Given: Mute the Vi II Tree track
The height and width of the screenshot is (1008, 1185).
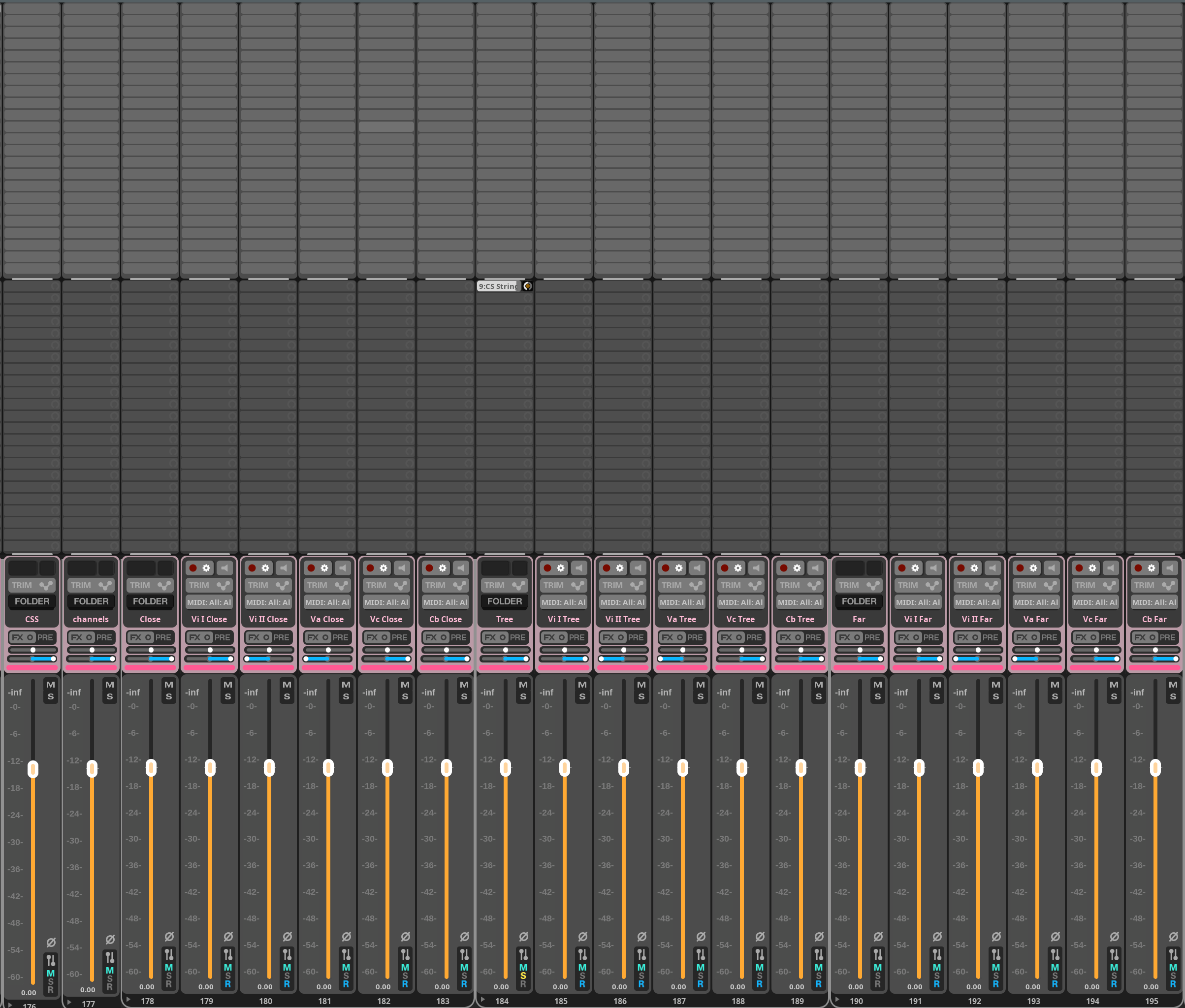Looking at the screenshot, I should click(641, 684).
